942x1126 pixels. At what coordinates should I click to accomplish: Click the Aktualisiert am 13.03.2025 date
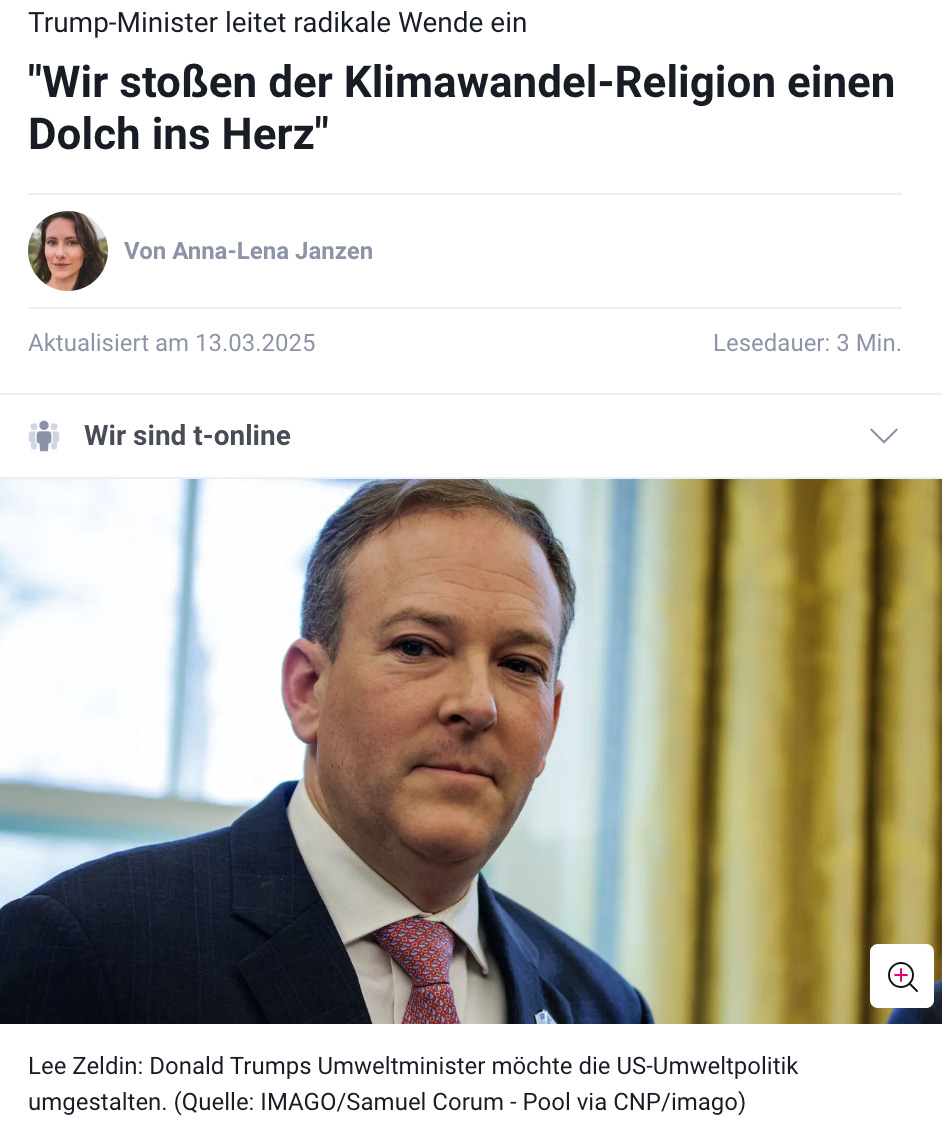[x=172, y=343]
